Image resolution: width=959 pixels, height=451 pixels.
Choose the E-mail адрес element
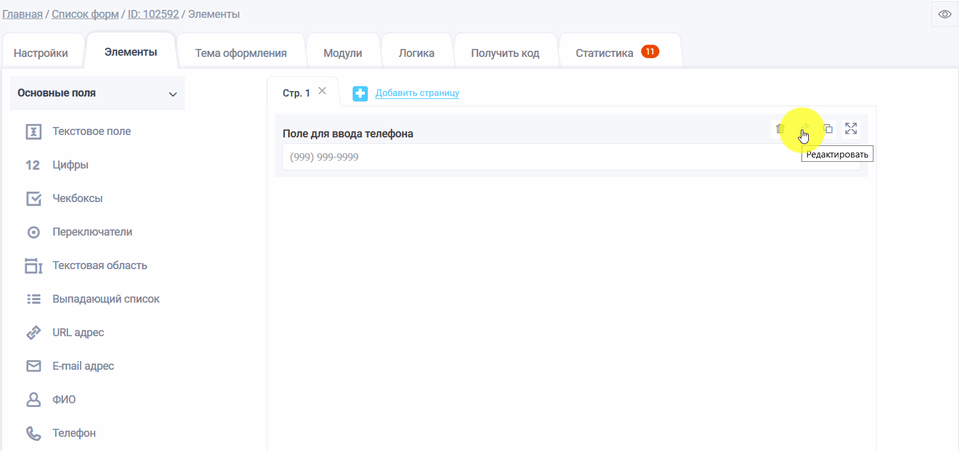point(83,366)
